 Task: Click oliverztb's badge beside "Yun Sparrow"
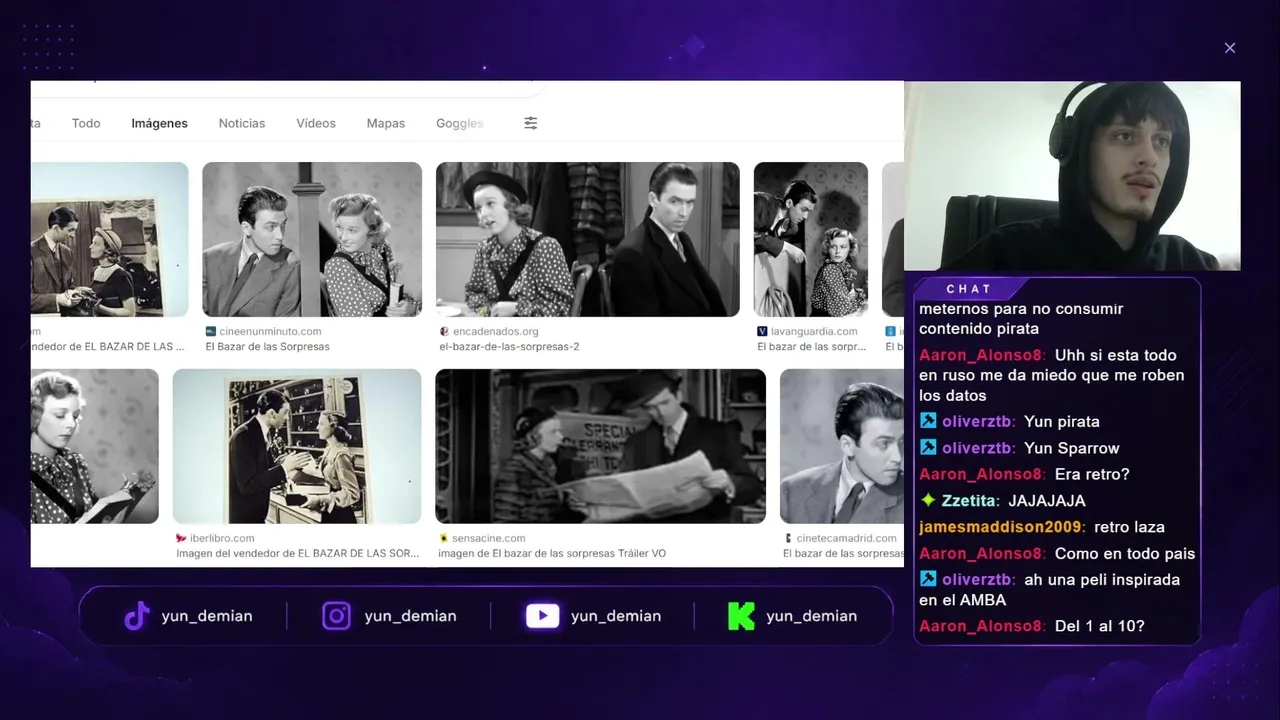coord(928,447)
